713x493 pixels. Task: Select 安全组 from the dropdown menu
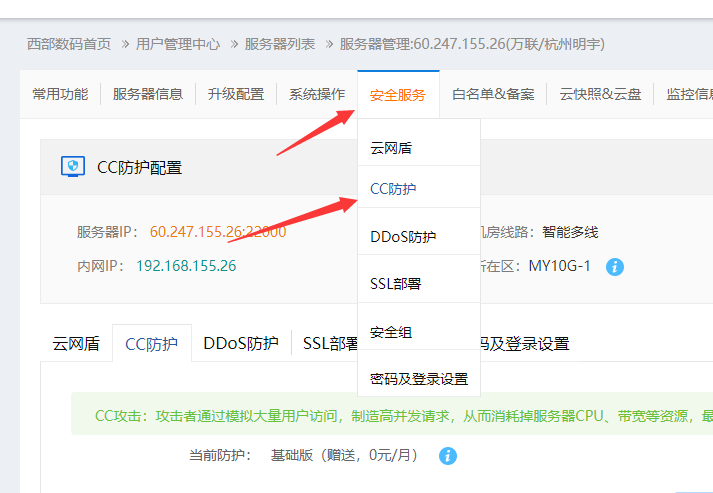(391, 332)
